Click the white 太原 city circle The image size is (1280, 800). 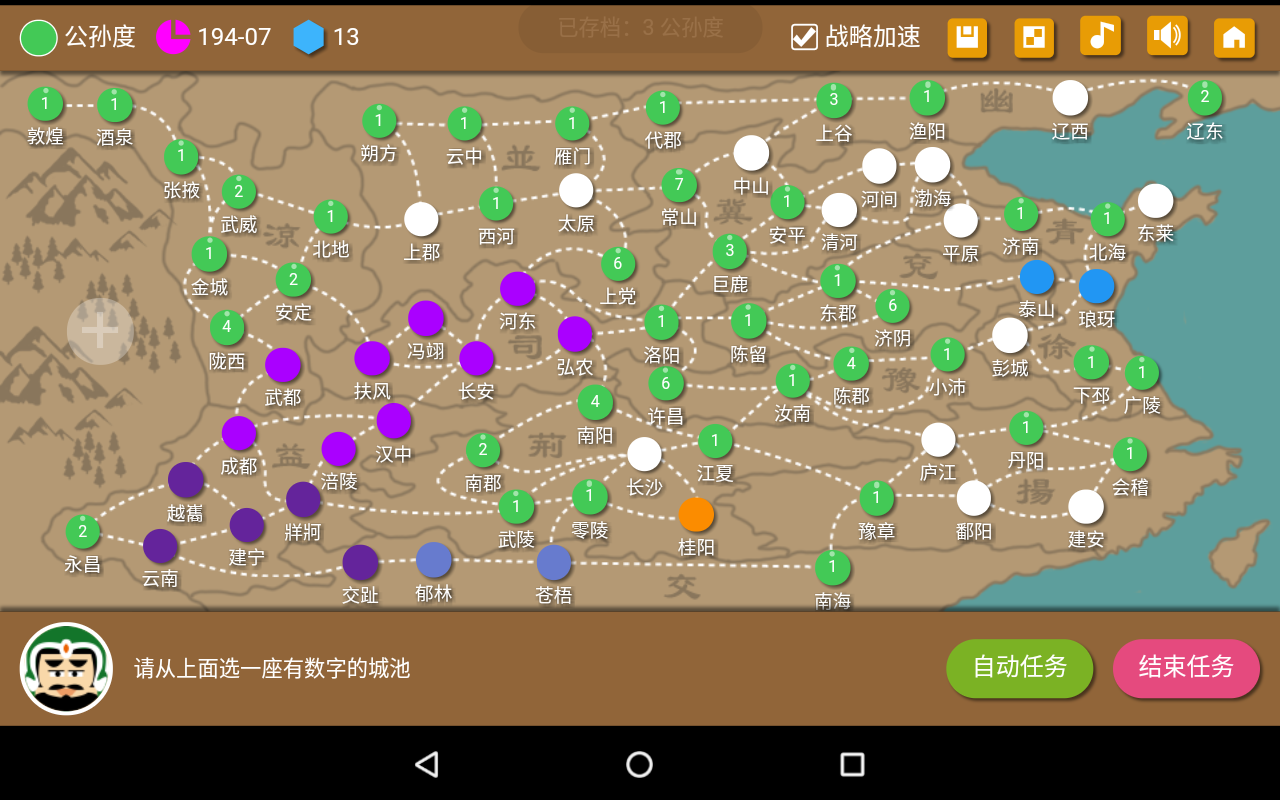(576, 191)
